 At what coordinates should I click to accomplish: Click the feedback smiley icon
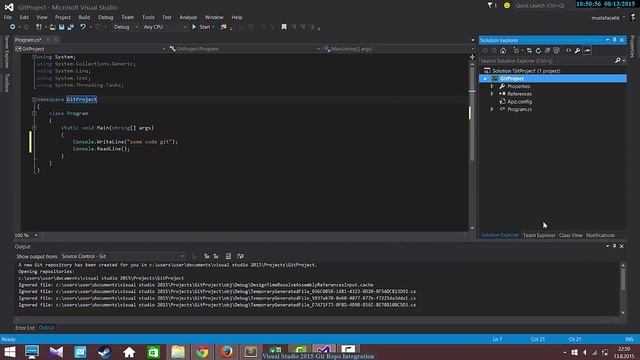507,6
